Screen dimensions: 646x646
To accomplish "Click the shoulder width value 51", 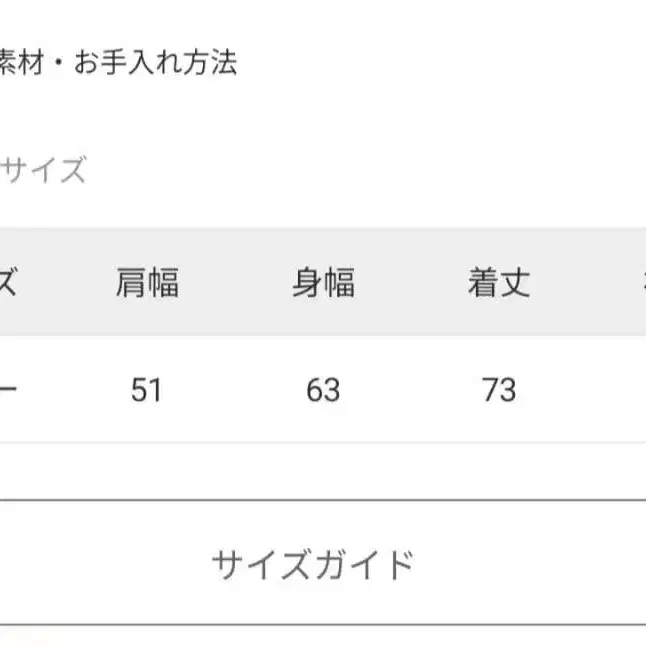I will click(x=147, y=389).
